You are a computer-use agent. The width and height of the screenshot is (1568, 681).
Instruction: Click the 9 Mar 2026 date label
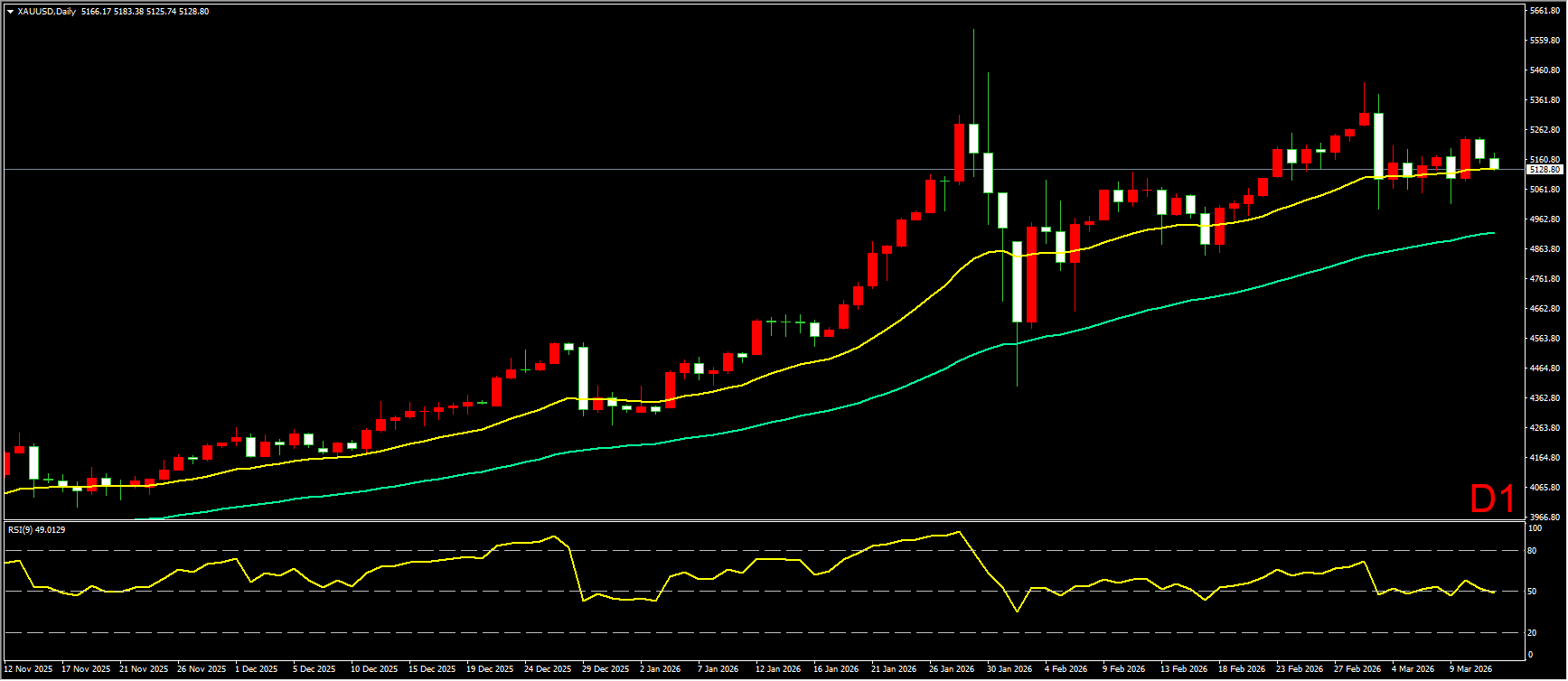pos(1469,669)
